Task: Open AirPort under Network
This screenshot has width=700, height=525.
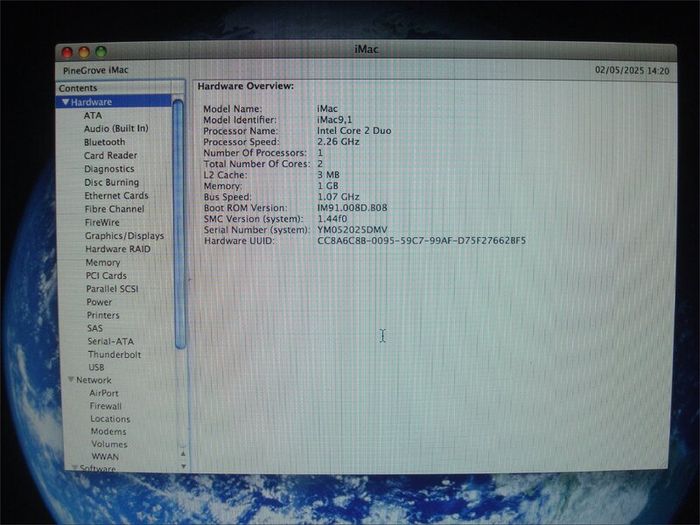Action: tap(104, 393)
